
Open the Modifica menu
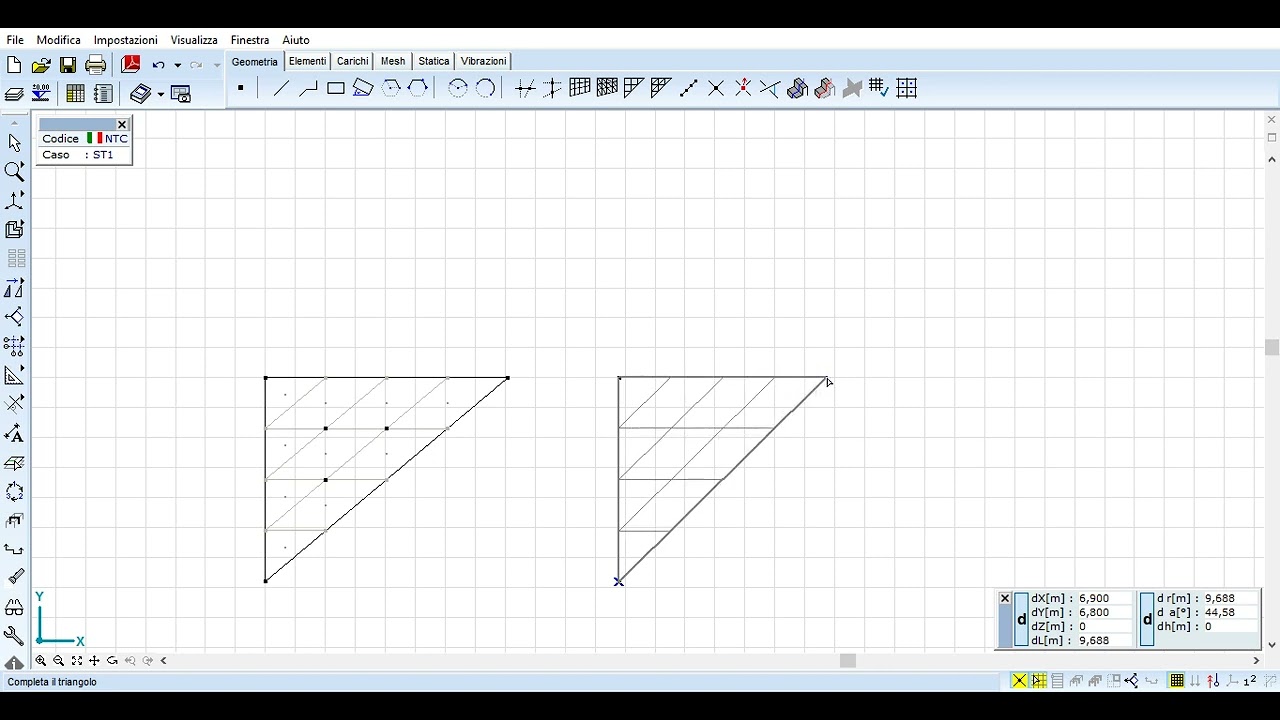click(59, 40)
